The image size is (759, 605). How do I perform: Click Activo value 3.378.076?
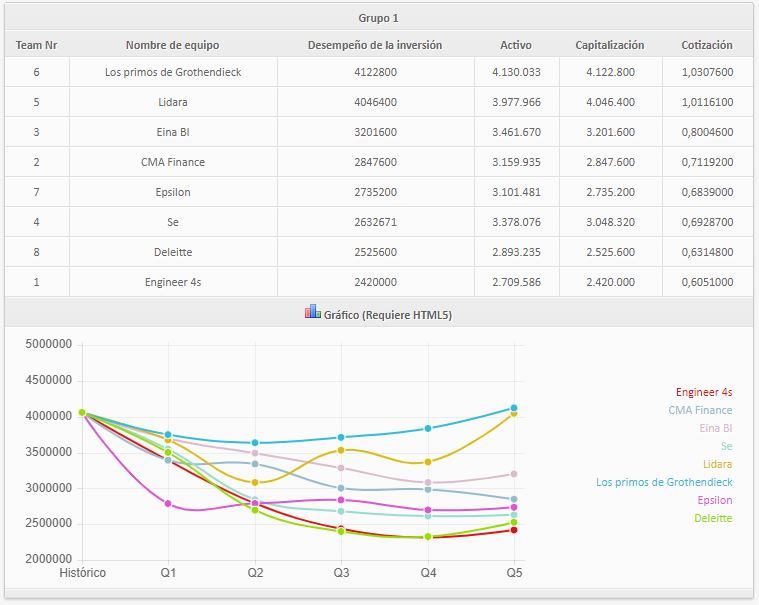[x=516, y=222]
